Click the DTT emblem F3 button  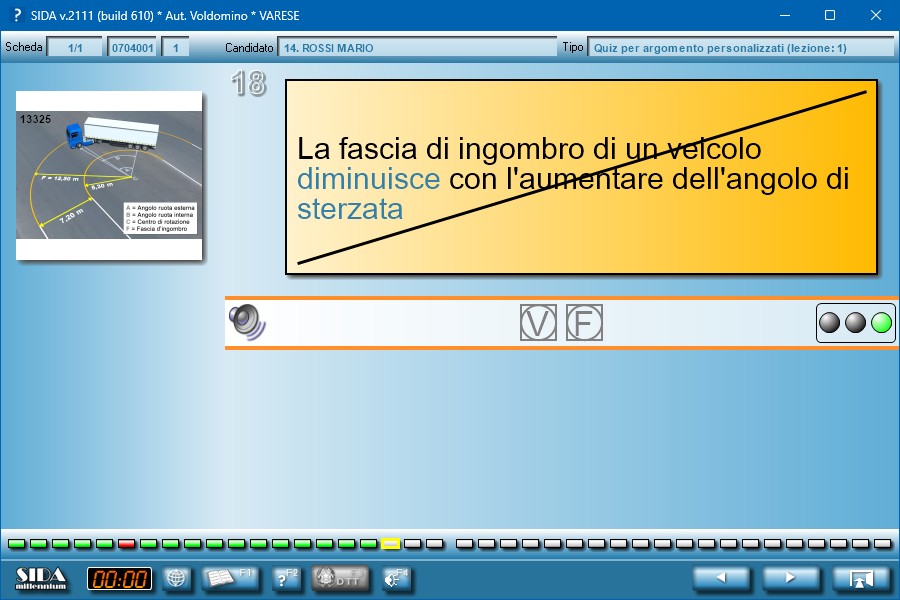coord(341,578)
